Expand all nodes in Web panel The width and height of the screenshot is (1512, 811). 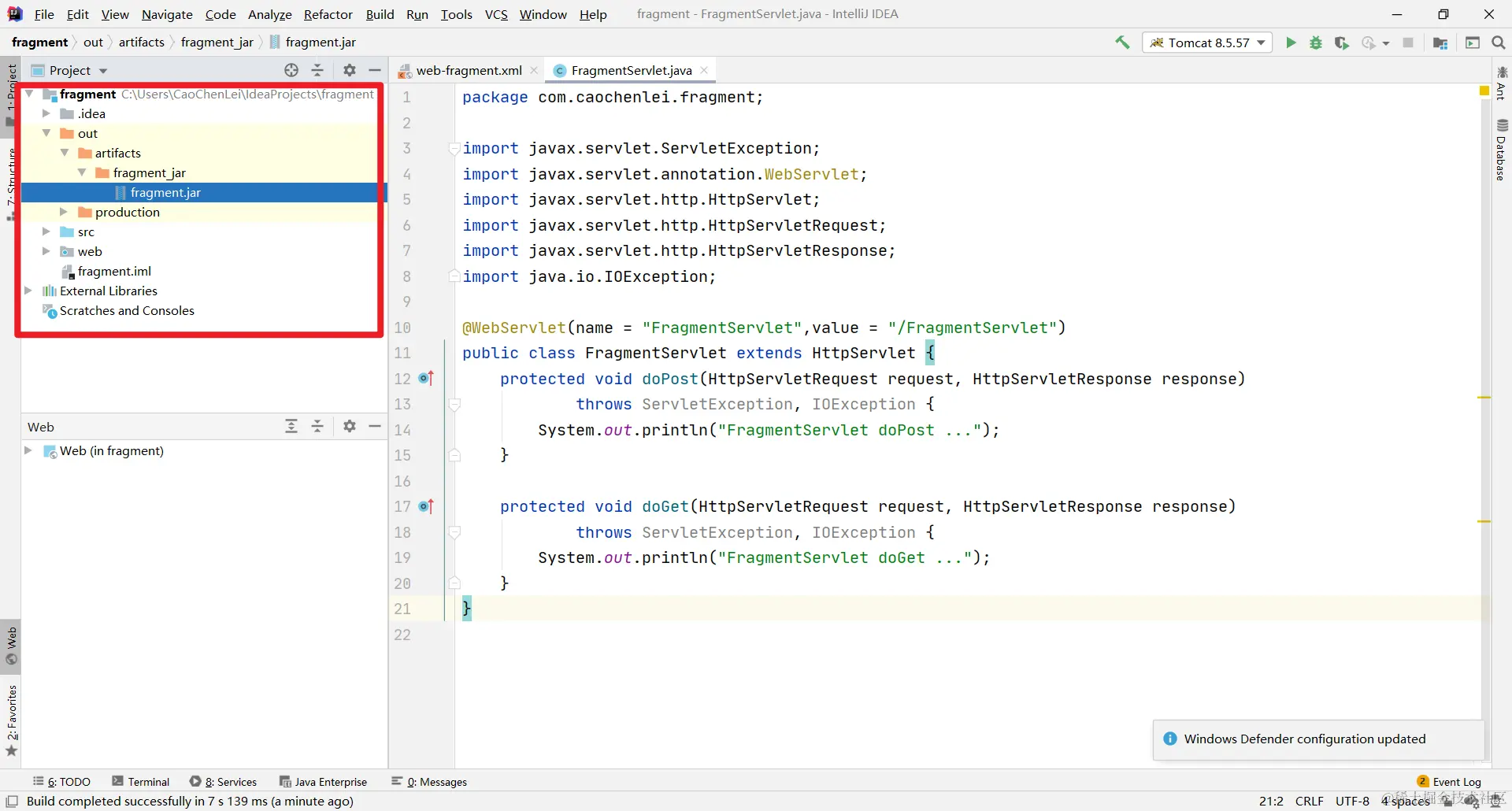coord(291,426)
